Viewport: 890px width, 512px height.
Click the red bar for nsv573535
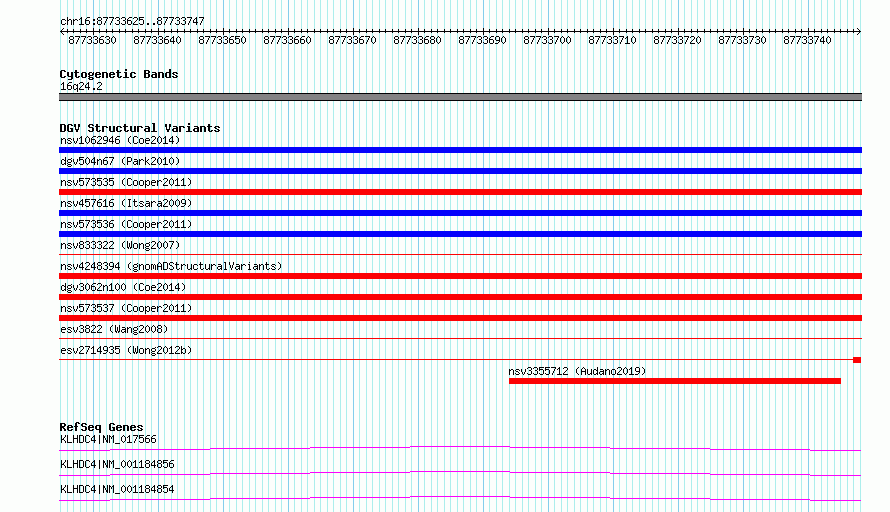460,192
